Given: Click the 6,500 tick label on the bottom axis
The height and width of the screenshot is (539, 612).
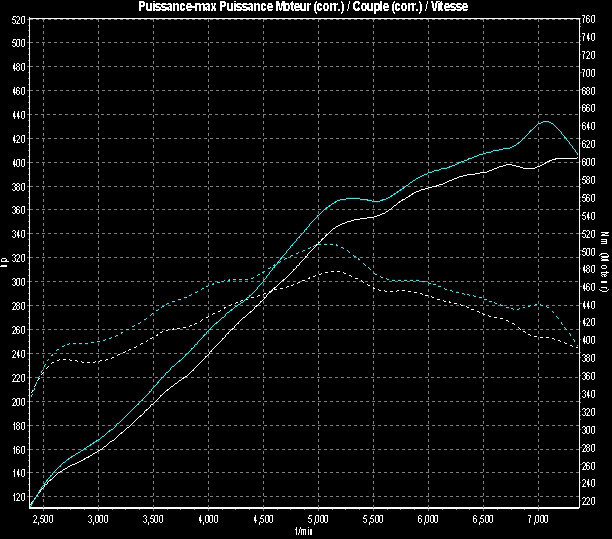Looking at the screenshot, I should 482,521.
